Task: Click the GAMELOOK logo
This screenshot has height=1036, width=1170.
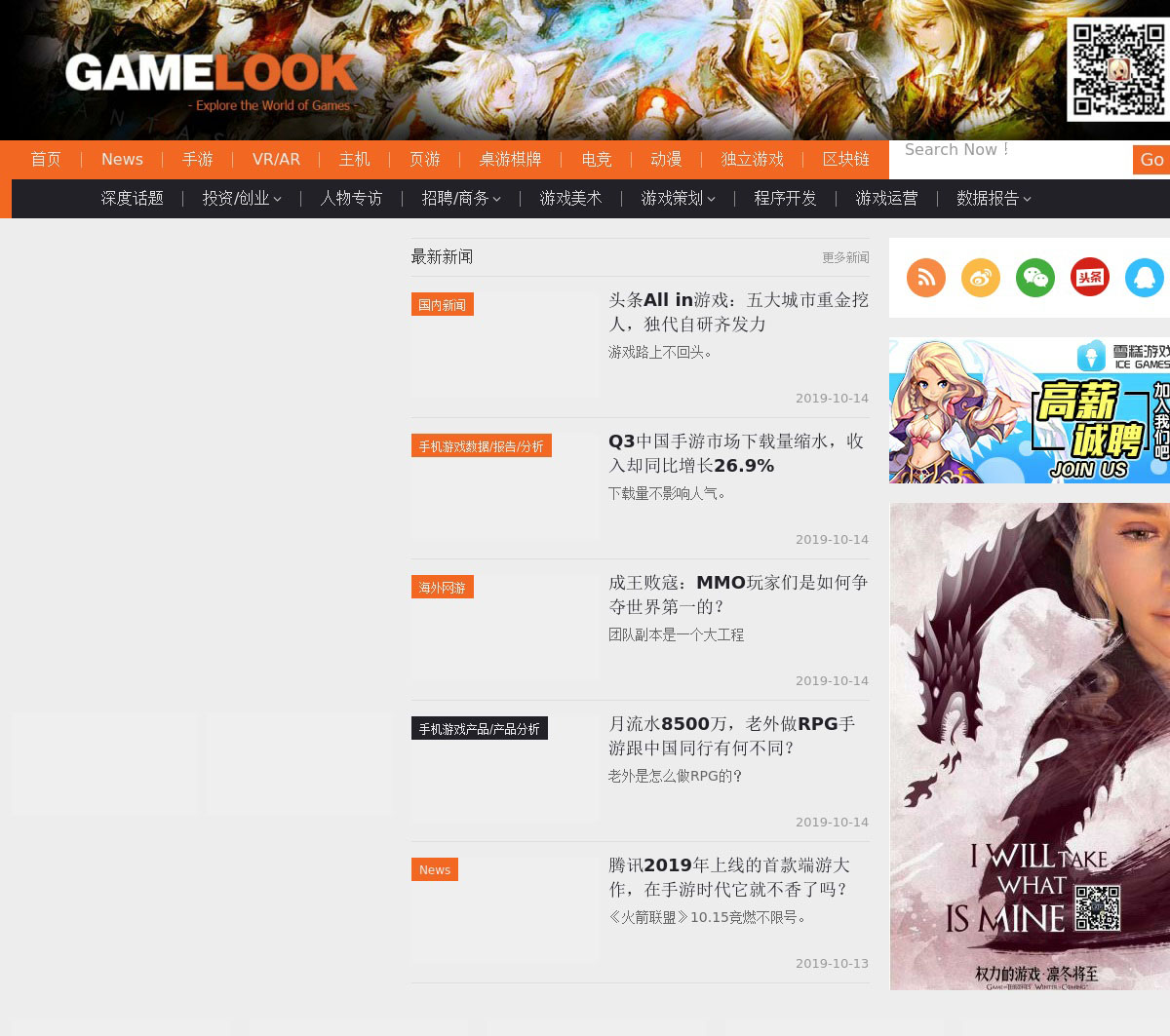Action: 212,81
